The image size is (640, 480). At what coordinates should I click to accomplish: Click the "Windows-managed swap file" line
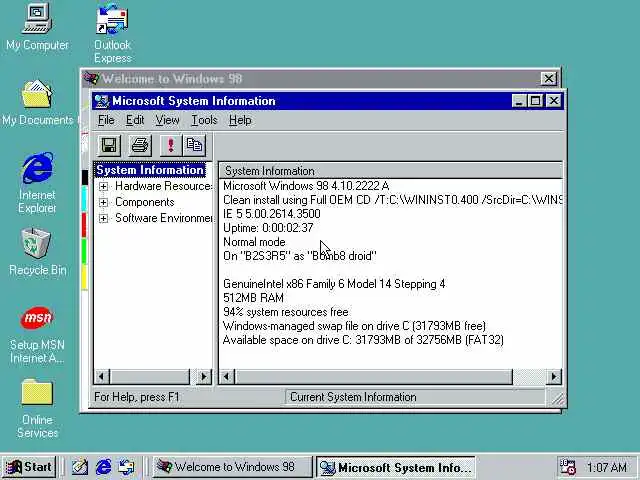point(354,326)
